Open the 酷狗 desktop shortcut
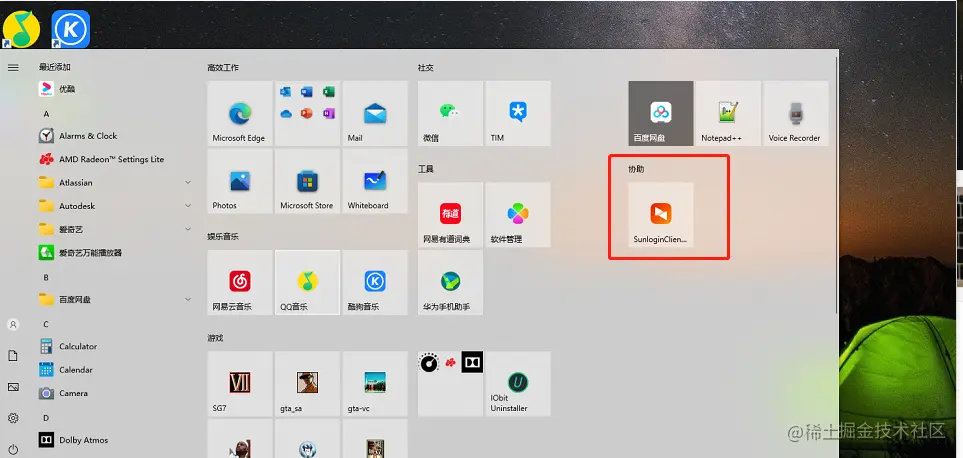This screenshot has width=963, height=458. click(71, 29)
